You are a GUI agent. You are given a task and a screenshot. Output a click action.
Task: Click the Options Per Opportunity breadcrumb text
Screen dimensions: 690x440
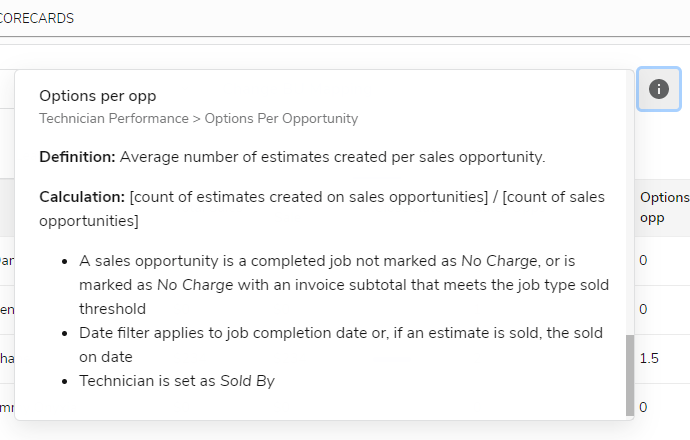281,118
